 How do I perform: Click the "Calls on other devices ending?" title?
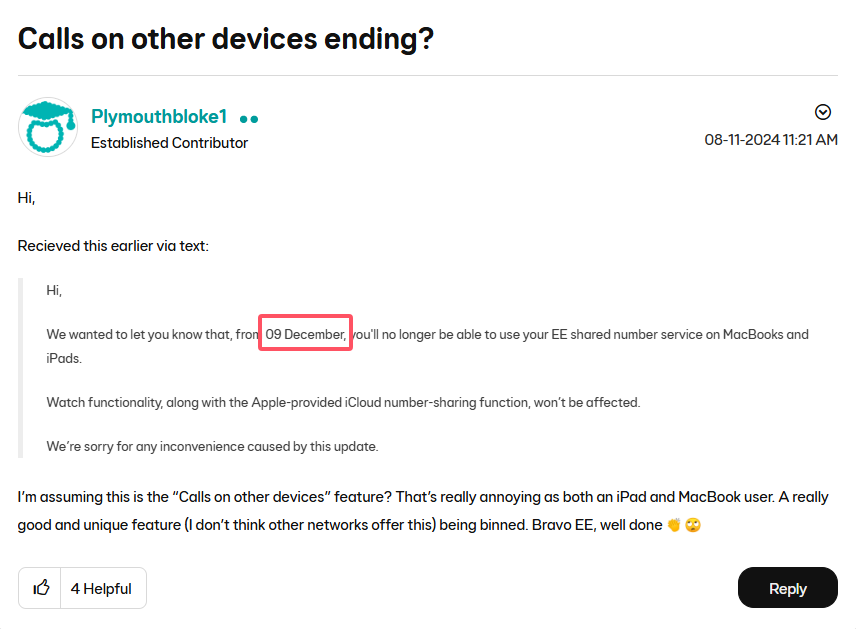[226, 39]
